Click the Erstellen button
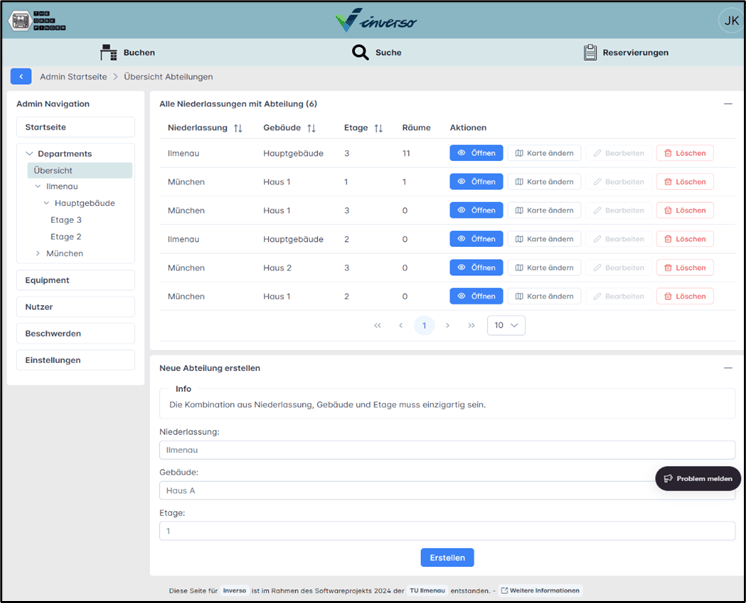The width and height of the screenshot is (746, 603). pyautogui.click(x=447, y=558)
